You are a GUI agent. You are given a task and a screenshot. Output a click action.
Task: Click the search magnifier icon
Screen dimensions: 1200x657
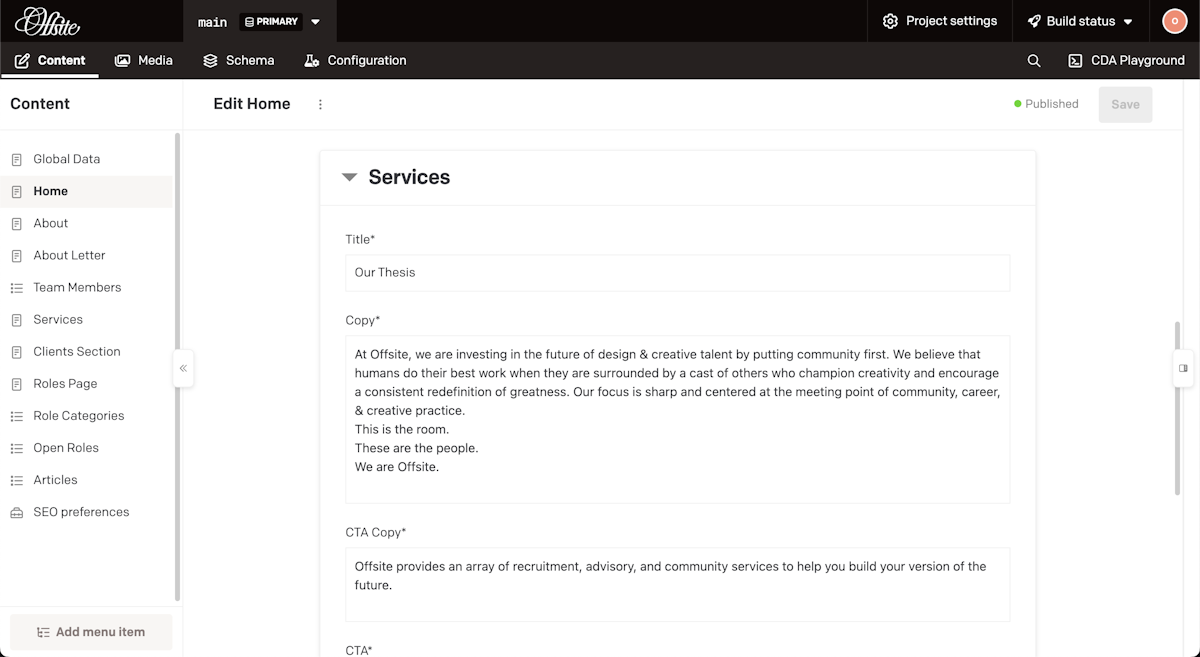1034,61
